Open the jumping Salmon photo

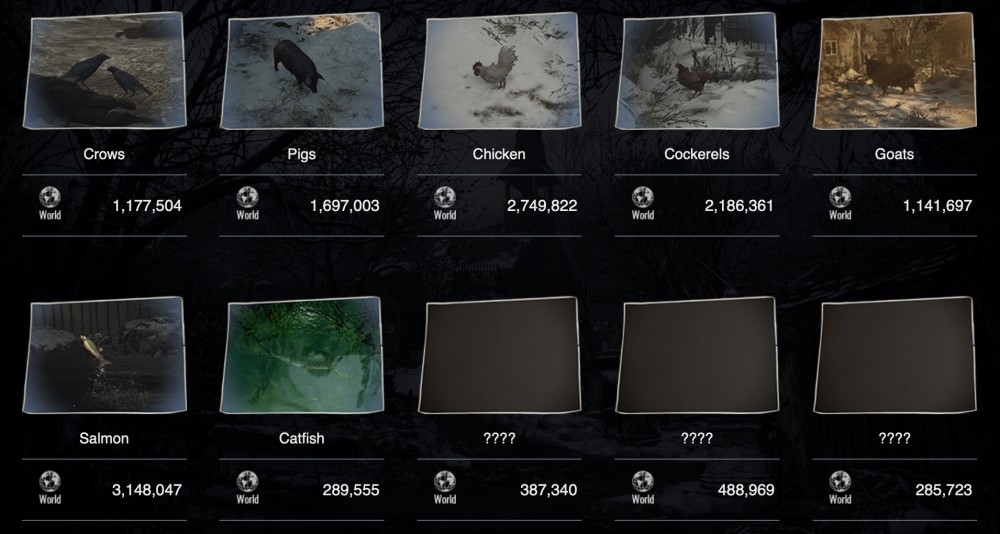pos(105,355)
